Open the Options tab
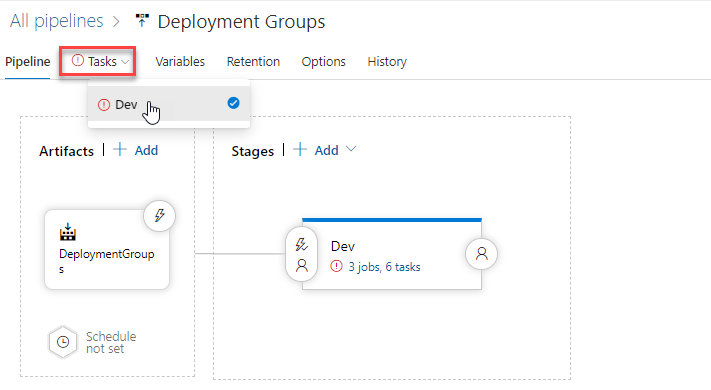Viewport: 711px width, 390px height. coord(323,61)
